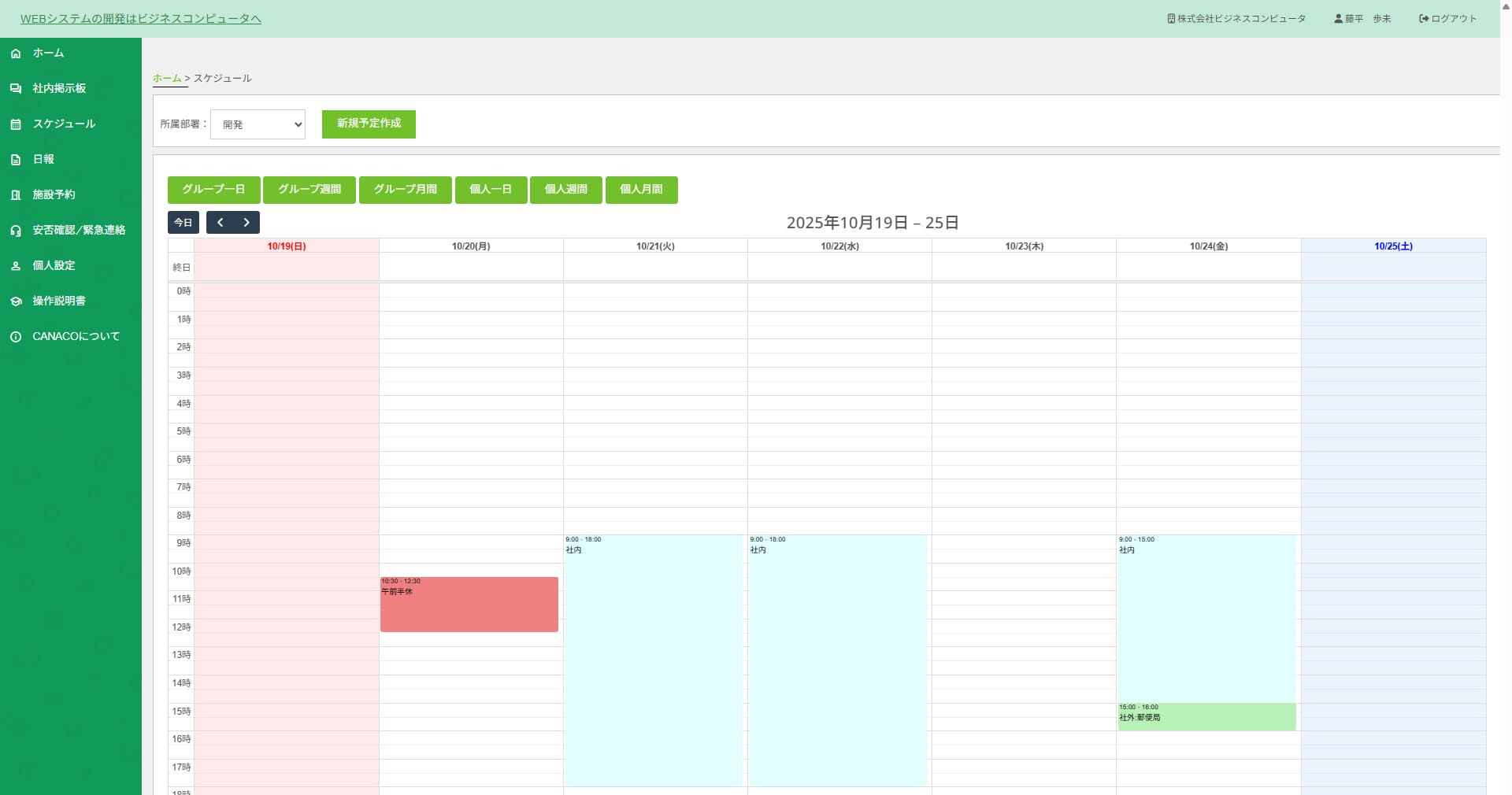Click the home icon in the sidebar
This screenshot has width=1512, height=795.
(x=16, y=54)
